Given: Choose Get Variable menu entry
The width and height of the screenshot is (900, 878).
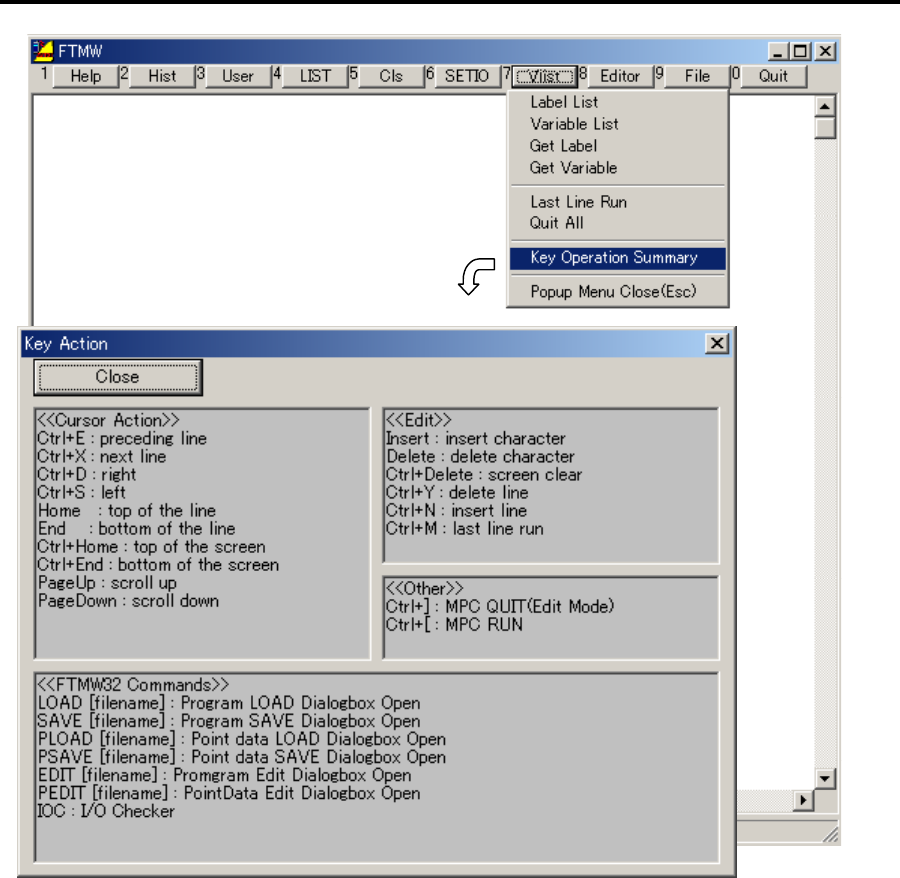Looking at the screenshot, I should tap(618, 168).
